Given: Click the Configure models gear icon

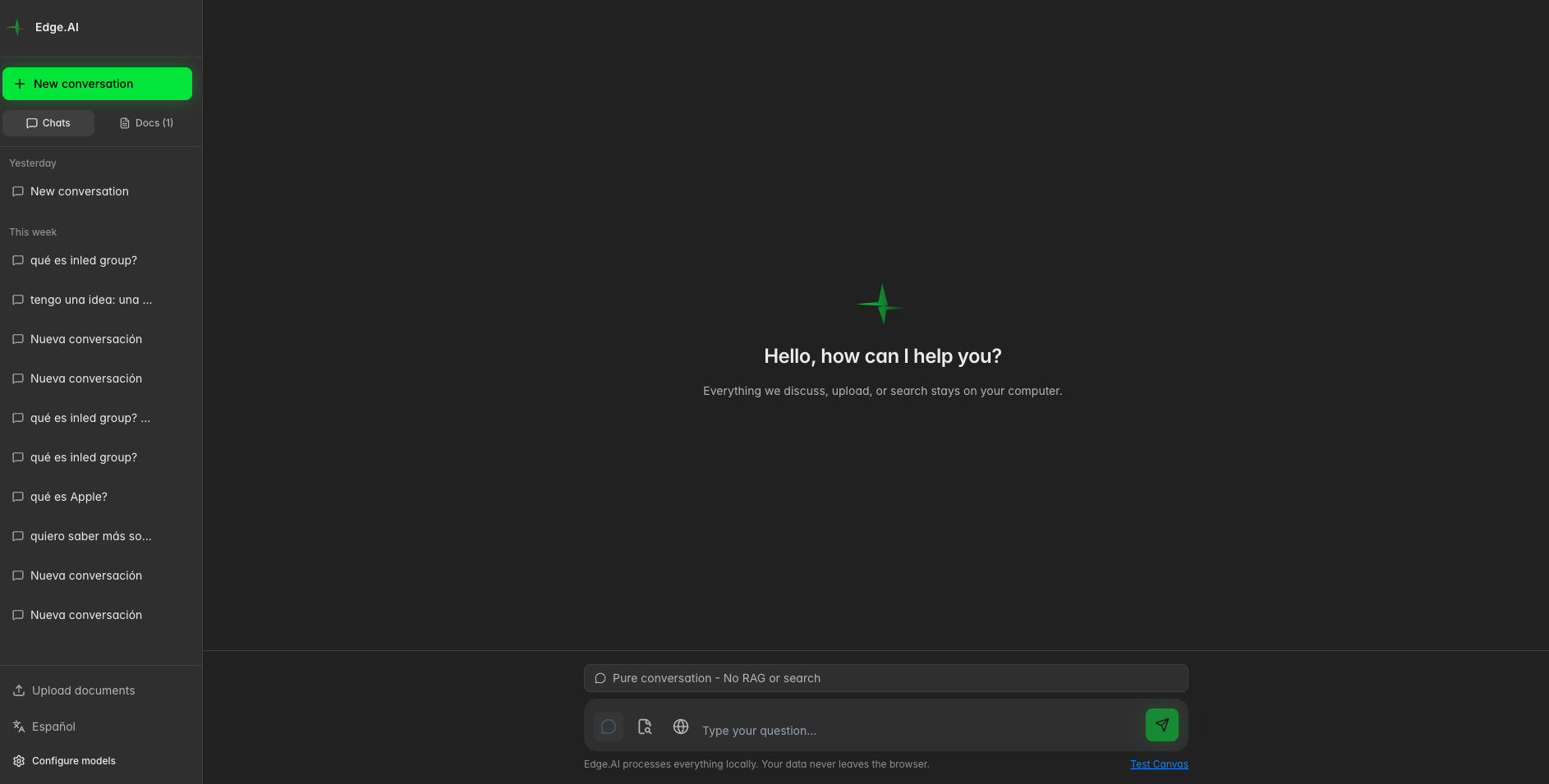Looking at the screenshot, I should (19, 761).
